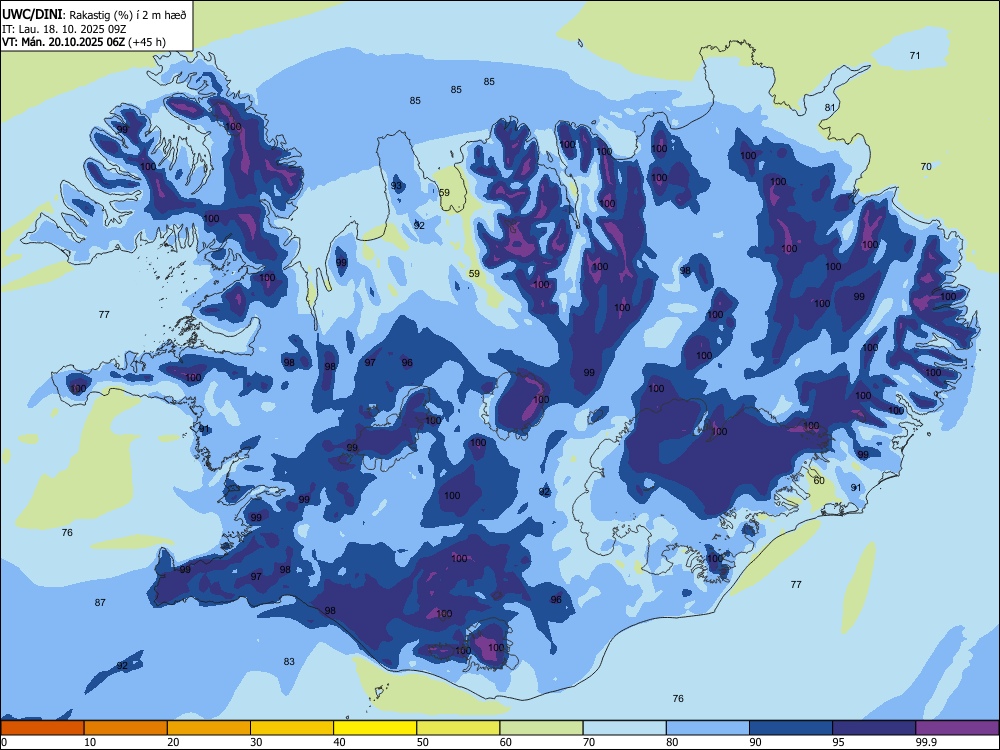
Task: Pick the navy 95–99.9 legend segment
Action: pyautogui.click(x=874, y=728)
